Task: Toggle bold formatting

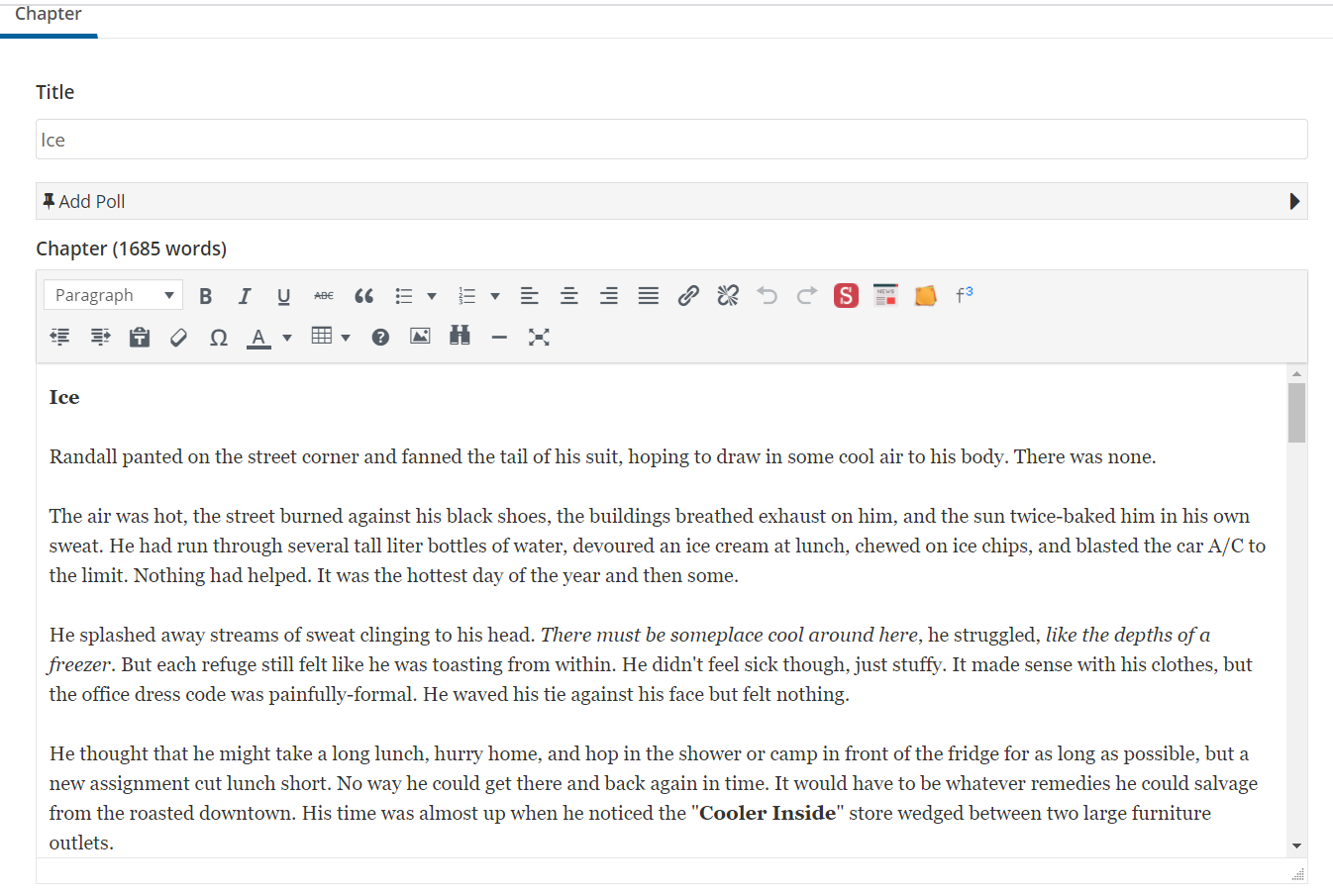Action: tap(206, 296)
